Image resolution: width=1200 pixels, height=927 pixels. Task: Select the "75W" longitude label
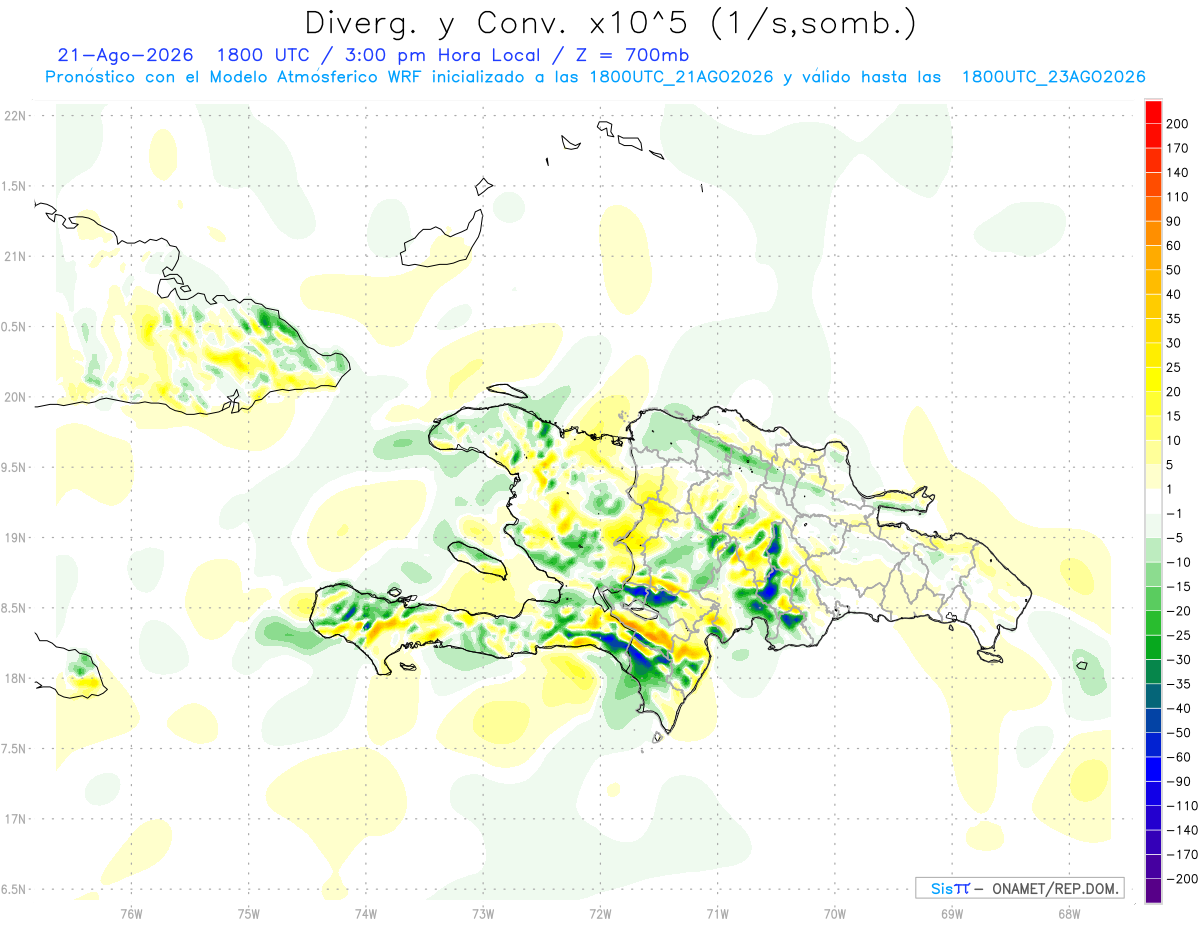[248, 913]
